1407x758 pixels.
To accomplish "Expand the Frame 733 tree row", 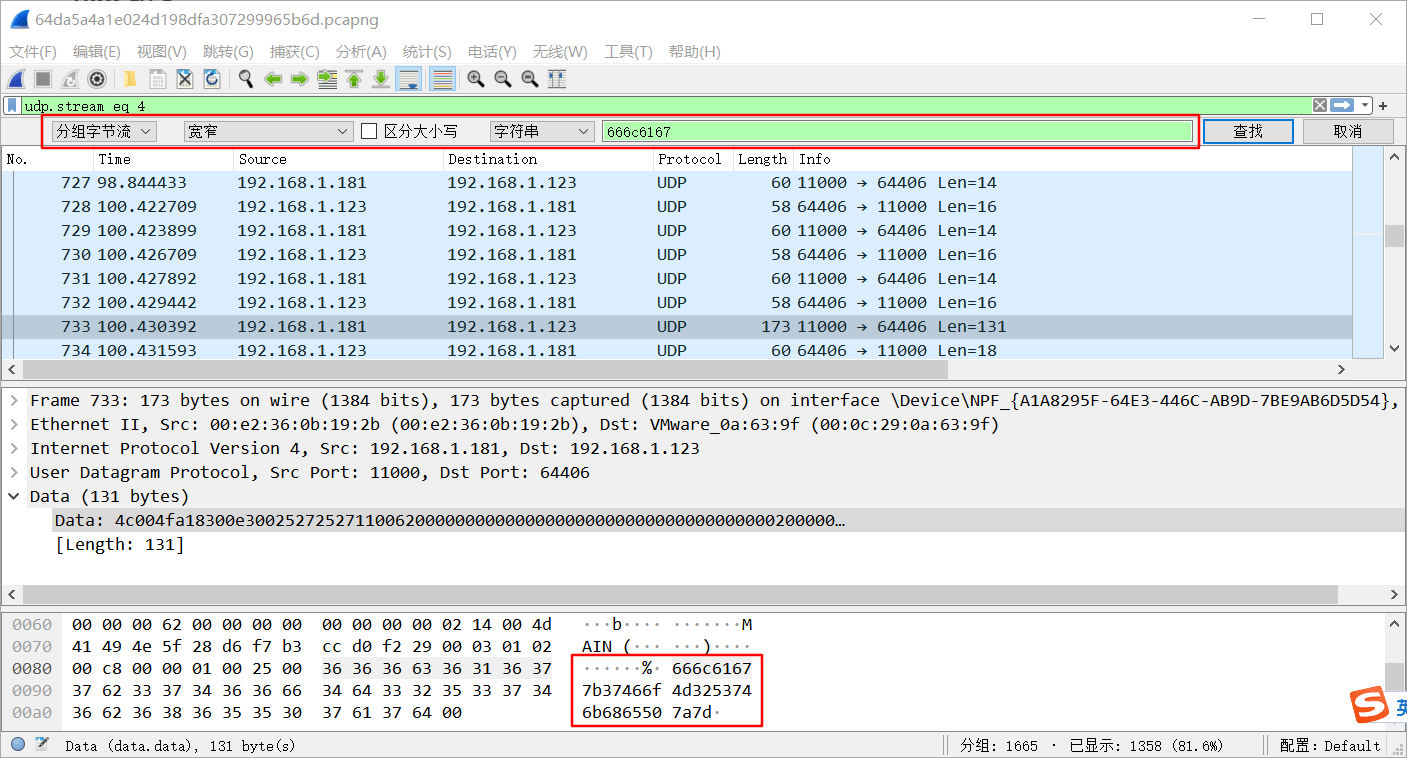I will pyautogui.click(x=14, y=400).
